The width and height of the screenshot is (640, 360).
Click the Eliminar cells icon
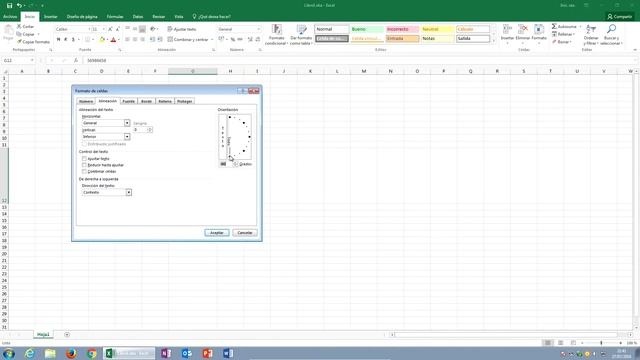click(522, 29)
